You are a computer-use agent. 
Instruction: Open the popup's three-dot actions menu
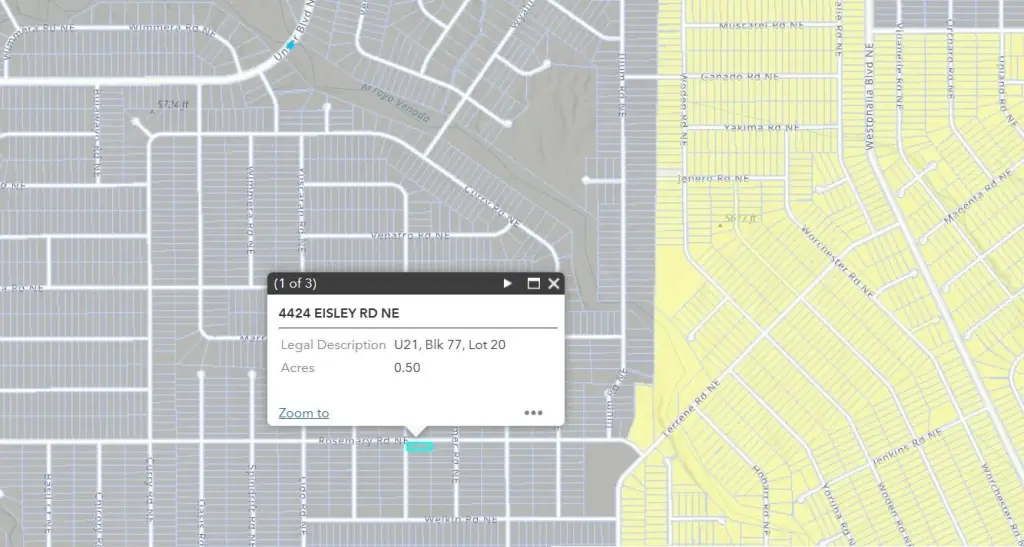click(x=533, y=412)
